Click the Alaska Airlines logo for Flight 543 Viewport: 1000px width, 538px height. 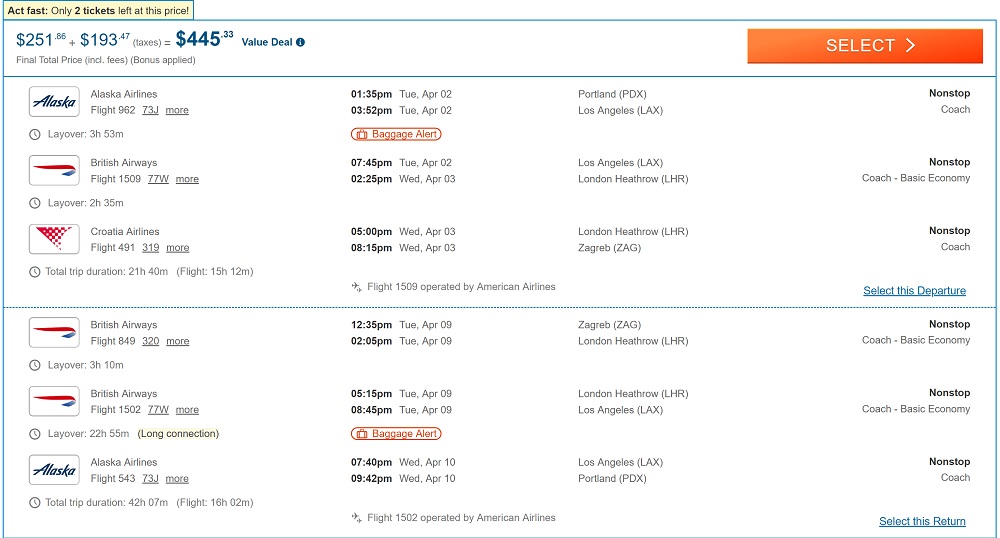point(54,470)
